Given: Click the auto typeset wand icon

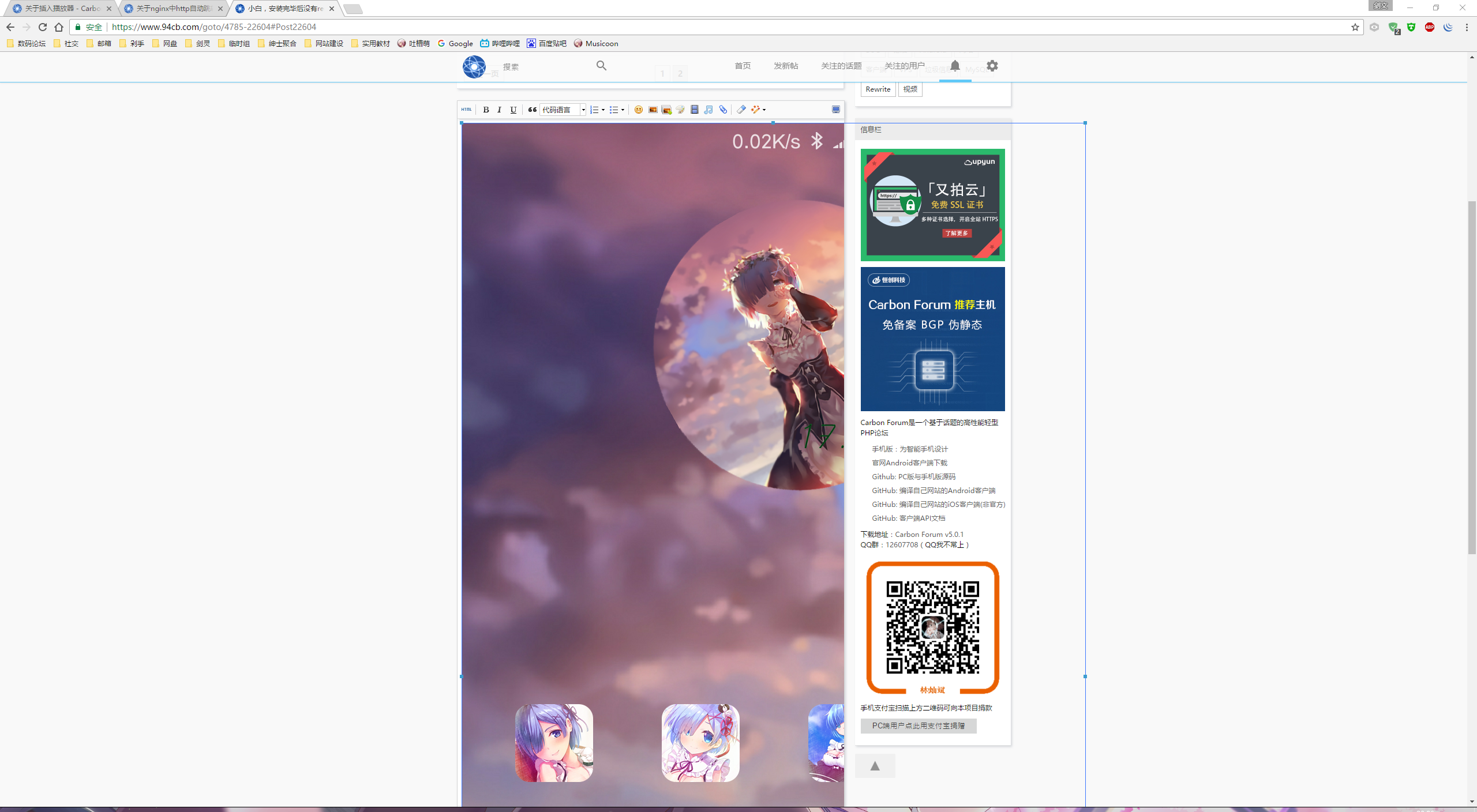Looking at the screenshot, I should pyautogui.click(x=755, y=110).
